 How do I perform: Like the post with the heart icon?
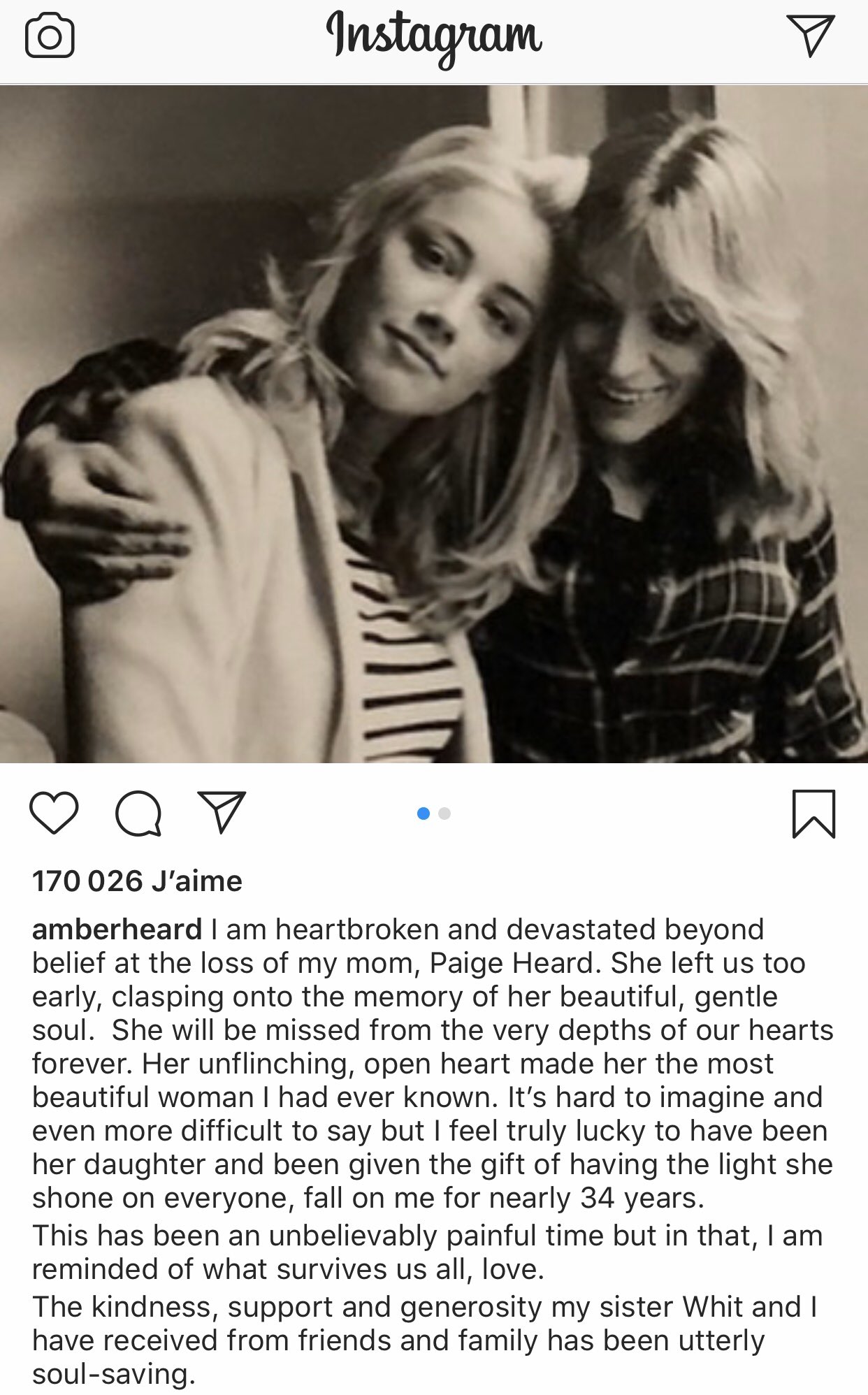(x=54, y=813)
